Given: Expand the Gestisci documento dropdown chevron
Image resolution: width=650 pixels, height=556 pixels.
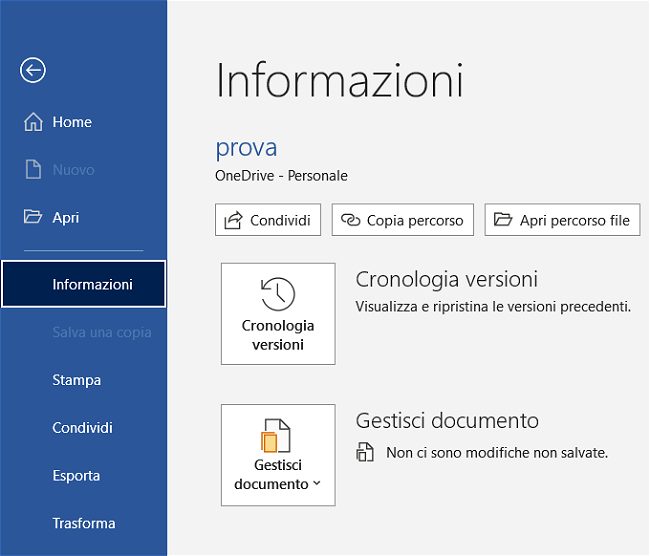Looking at the screenshot, I should (x=317, y=484).
